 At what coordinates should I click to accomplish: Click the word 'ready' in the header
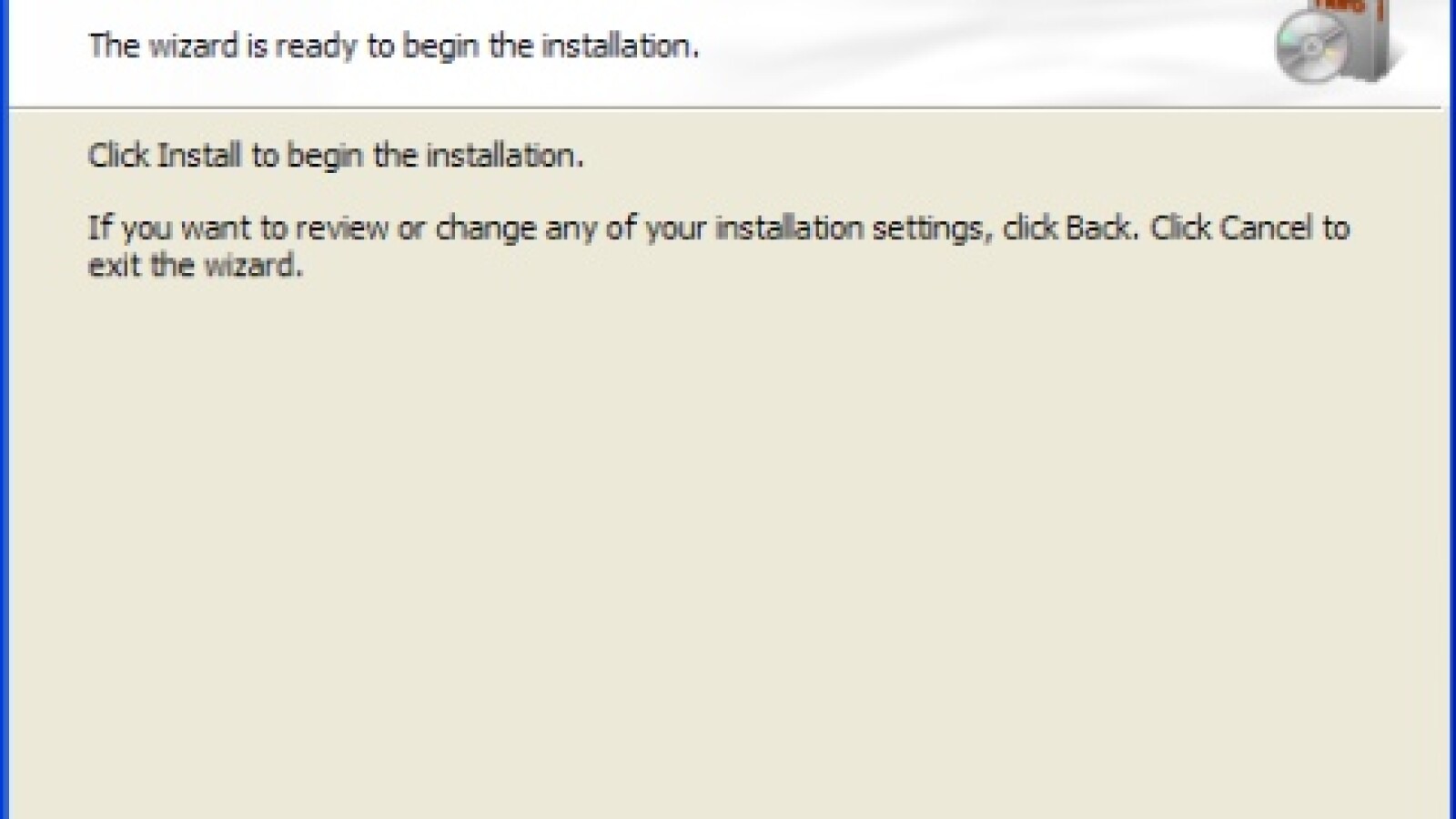316,45
